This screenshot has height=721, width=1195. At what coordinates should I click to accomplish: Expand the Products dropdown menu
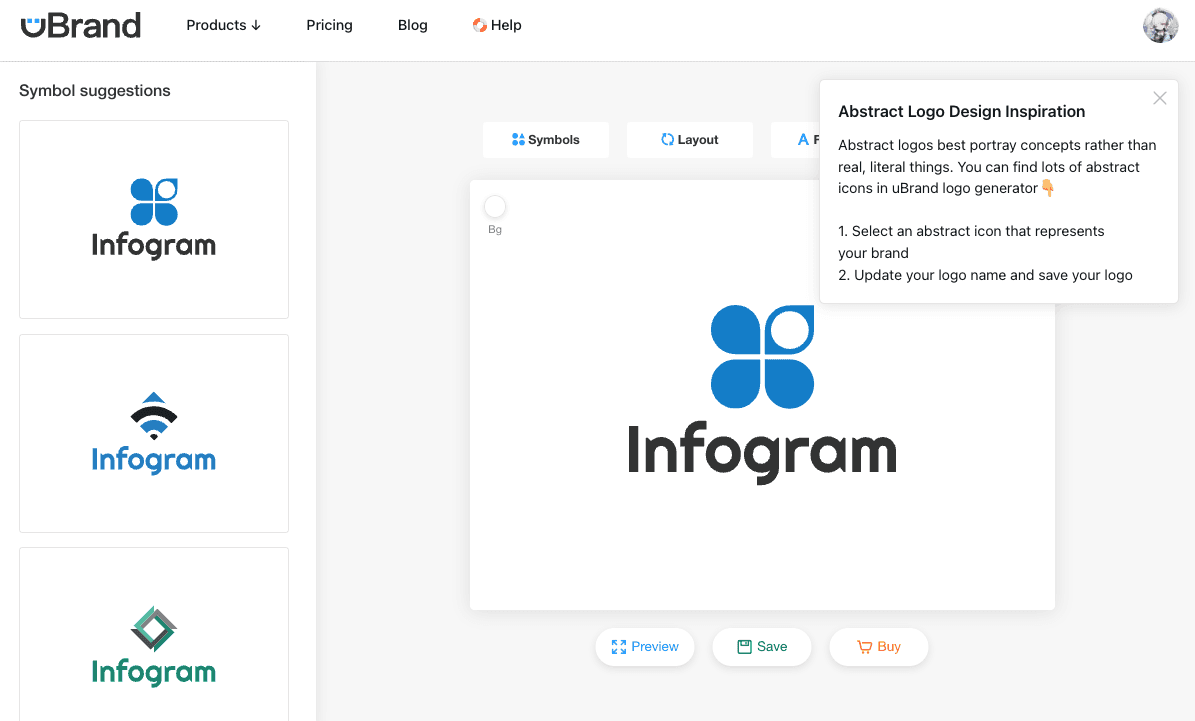(223, 25)
